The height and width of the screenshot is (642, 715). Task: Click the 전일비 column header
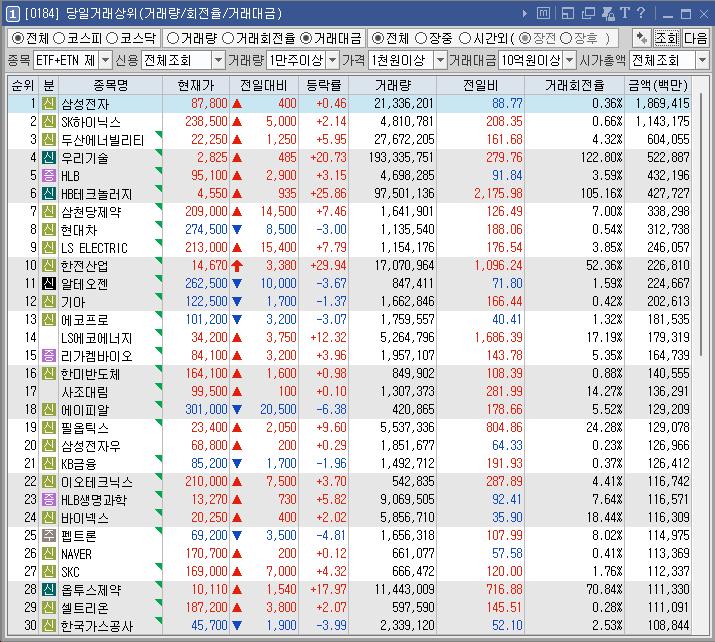click(x=481, y=85)
